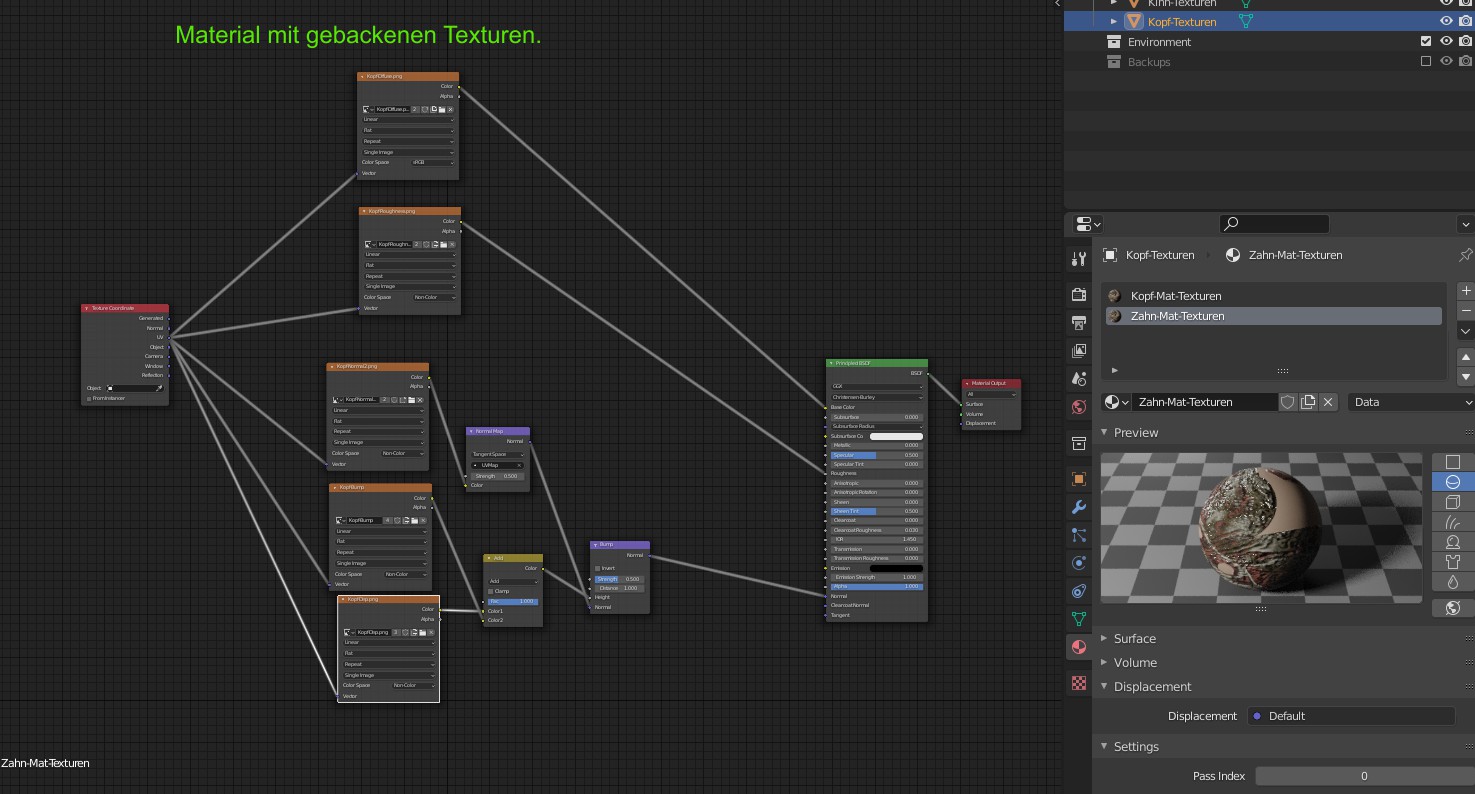The width and height of the screenshot is (1475, 794).
Task: Open the Displacement Default dropdown
Action: click(x=1350, y=716)
